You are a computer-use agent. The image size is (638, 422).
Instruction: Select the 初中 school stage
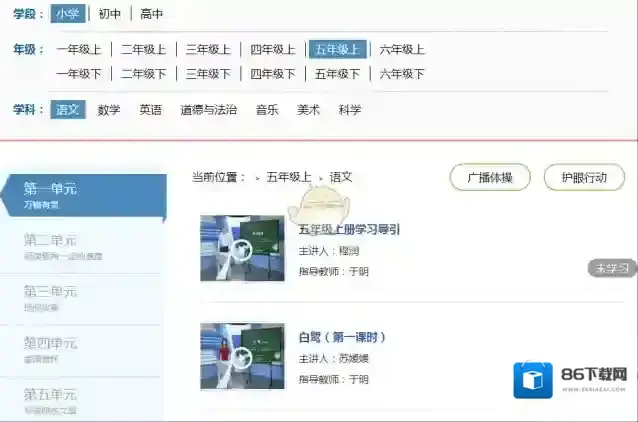[109, 14]
